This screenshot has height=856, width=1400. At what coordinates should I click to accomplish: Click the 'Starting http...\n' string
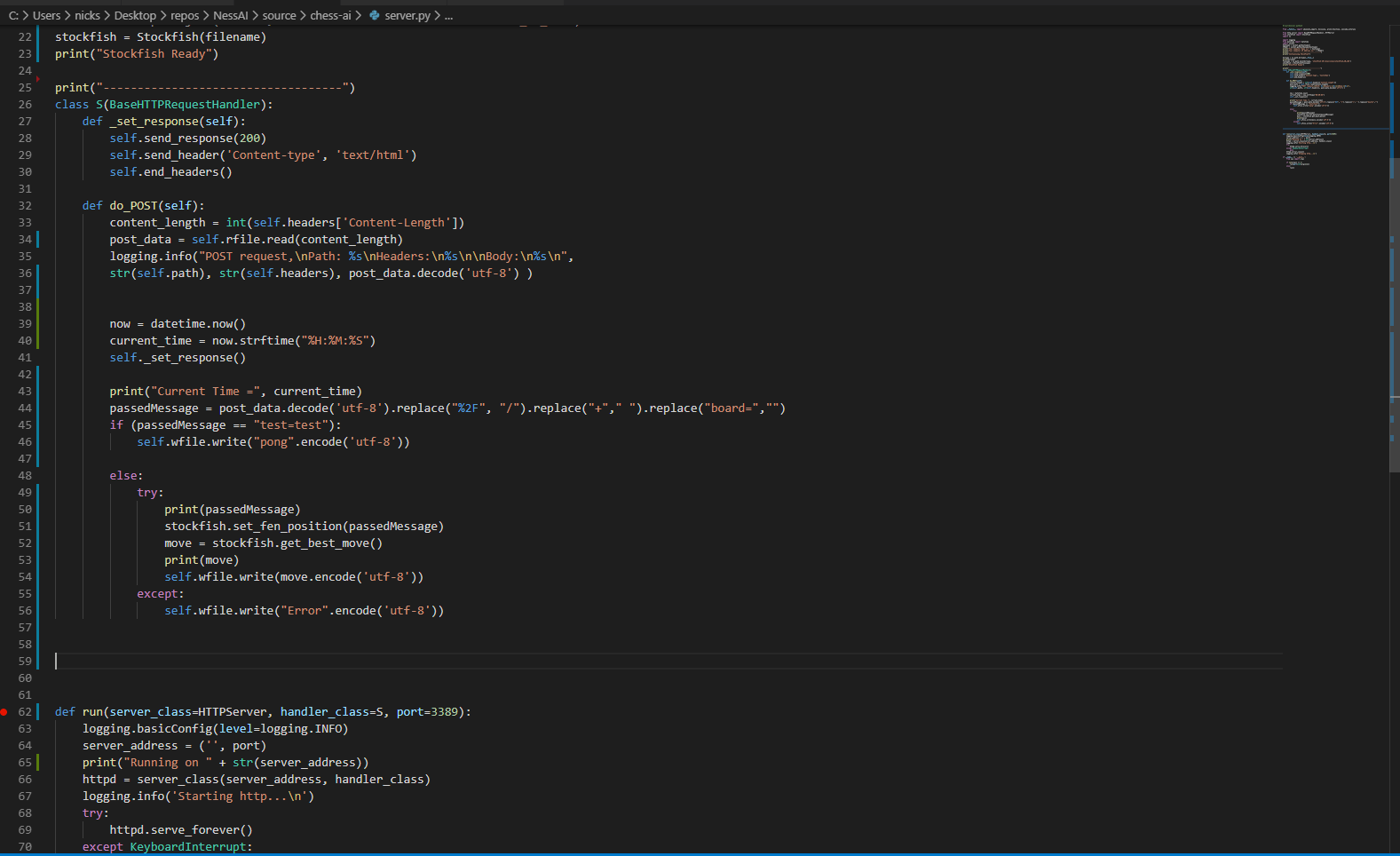[240, 797]
